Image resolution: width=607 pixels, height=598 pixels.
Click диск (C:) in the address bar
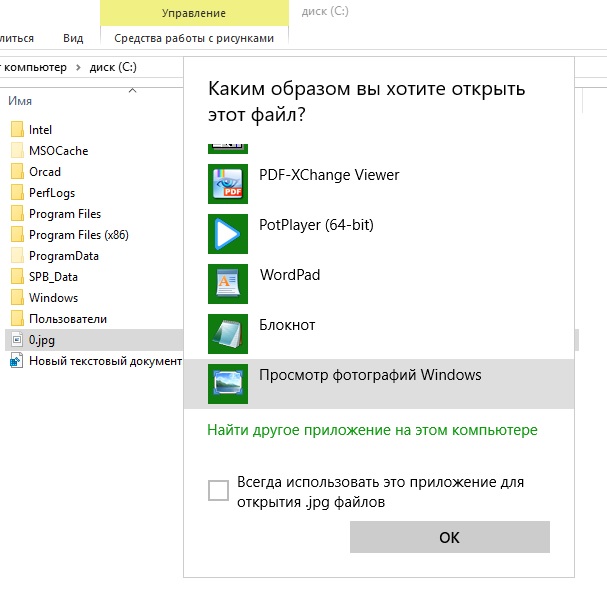(113, 67)
